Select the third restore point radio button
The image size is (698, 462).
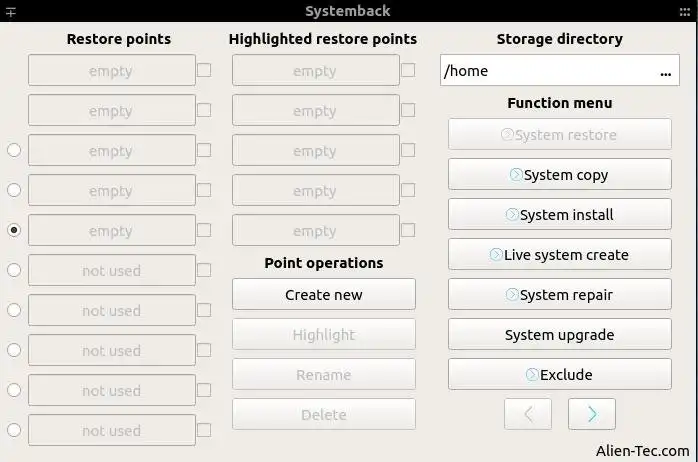coord(14,150)
